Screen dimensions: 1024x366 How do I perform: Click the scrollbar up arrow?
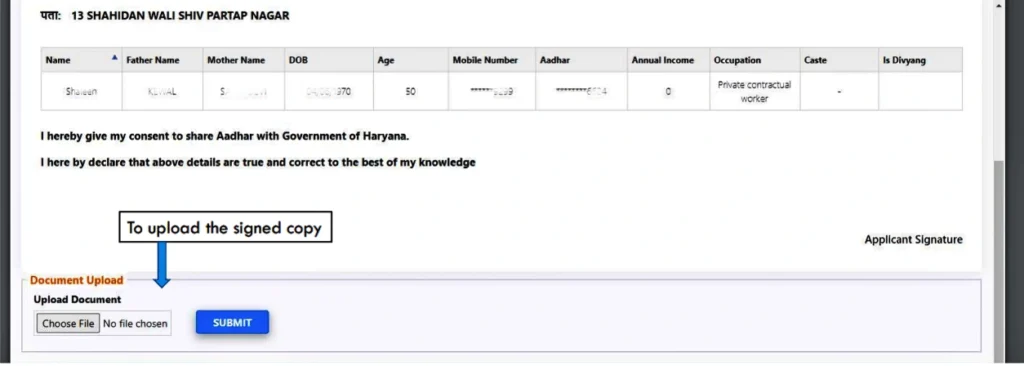999,5
